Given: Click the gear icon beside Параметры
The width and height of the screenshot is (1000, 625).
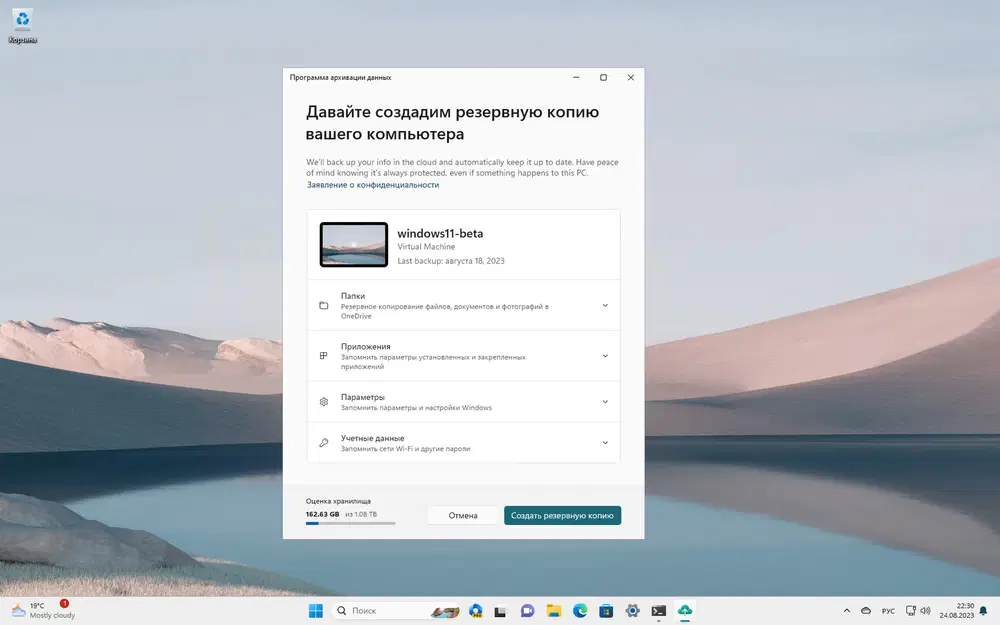Looking at the screenshot, I should coord(324,402).
